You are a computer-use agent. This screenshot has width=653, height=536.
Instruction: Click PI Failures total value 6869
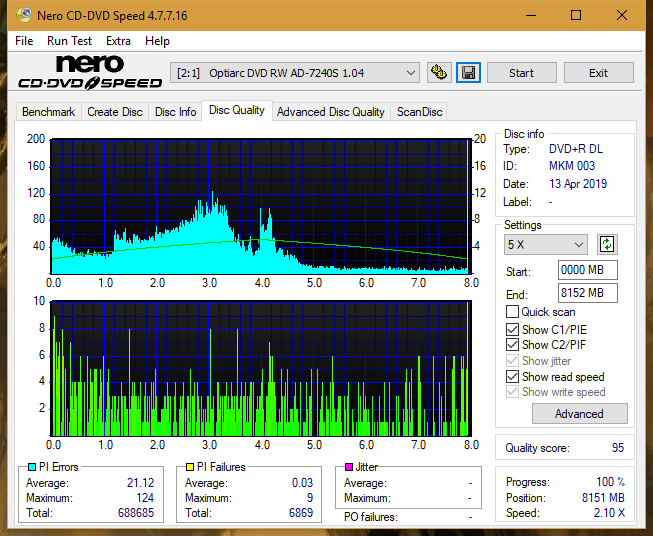pos(301,513)
